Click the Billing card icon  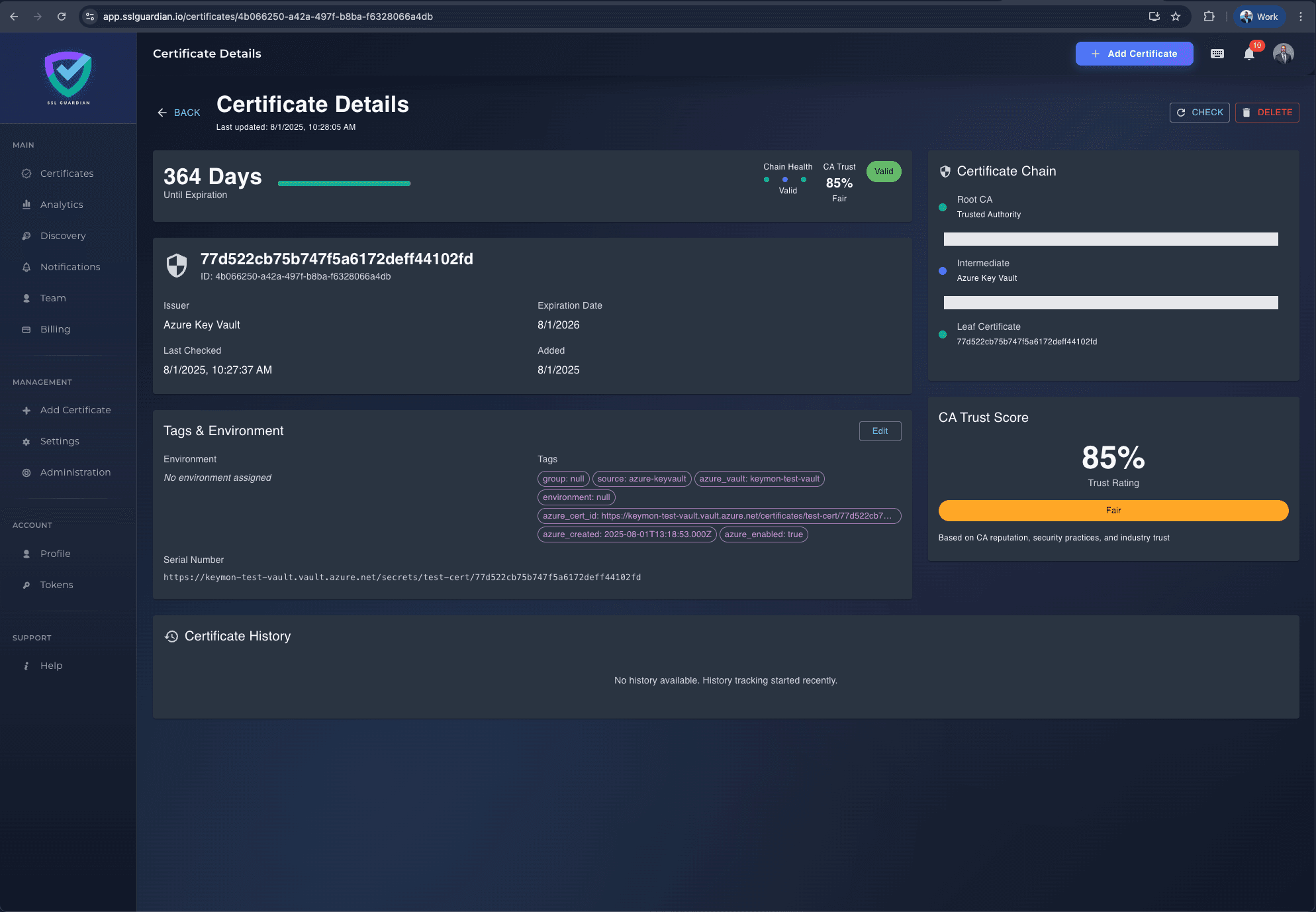point(26,329)
